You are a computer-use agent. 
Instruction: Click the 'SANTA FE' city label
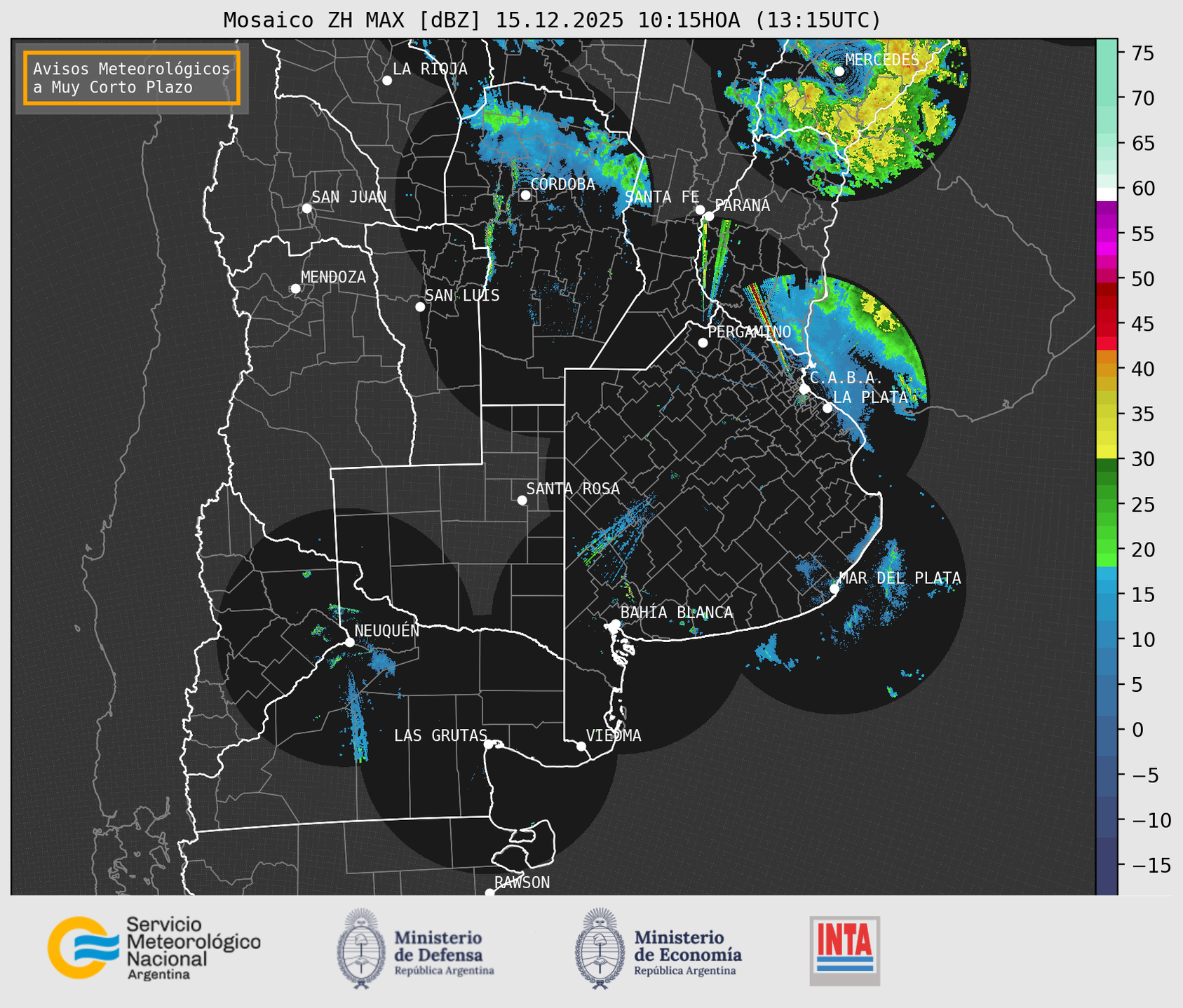point(662,197)
